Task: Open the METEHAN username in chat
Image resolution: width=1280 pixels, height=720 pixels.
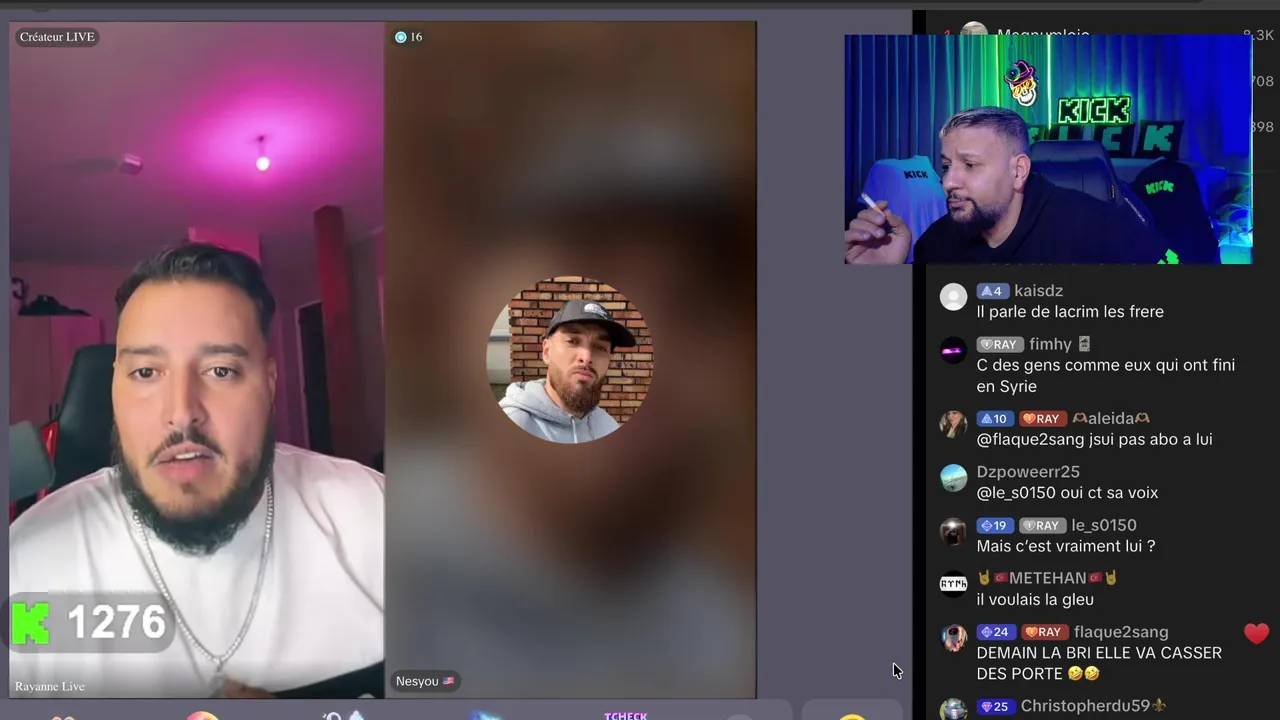Action: pyautogui.click(x=1047, y=578)
